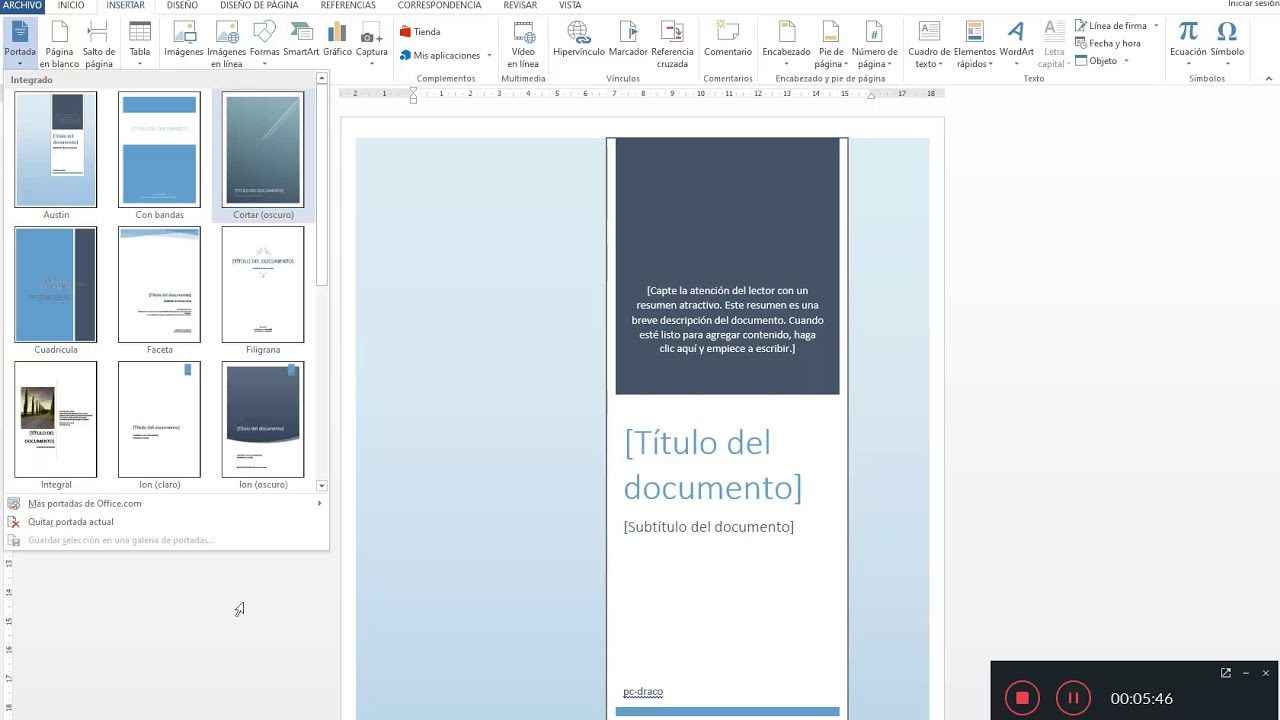Open the Cuadro de texto dropdown
This screenshot has height=720, width=1280.
pyautogui.click(x=929, y=45)
